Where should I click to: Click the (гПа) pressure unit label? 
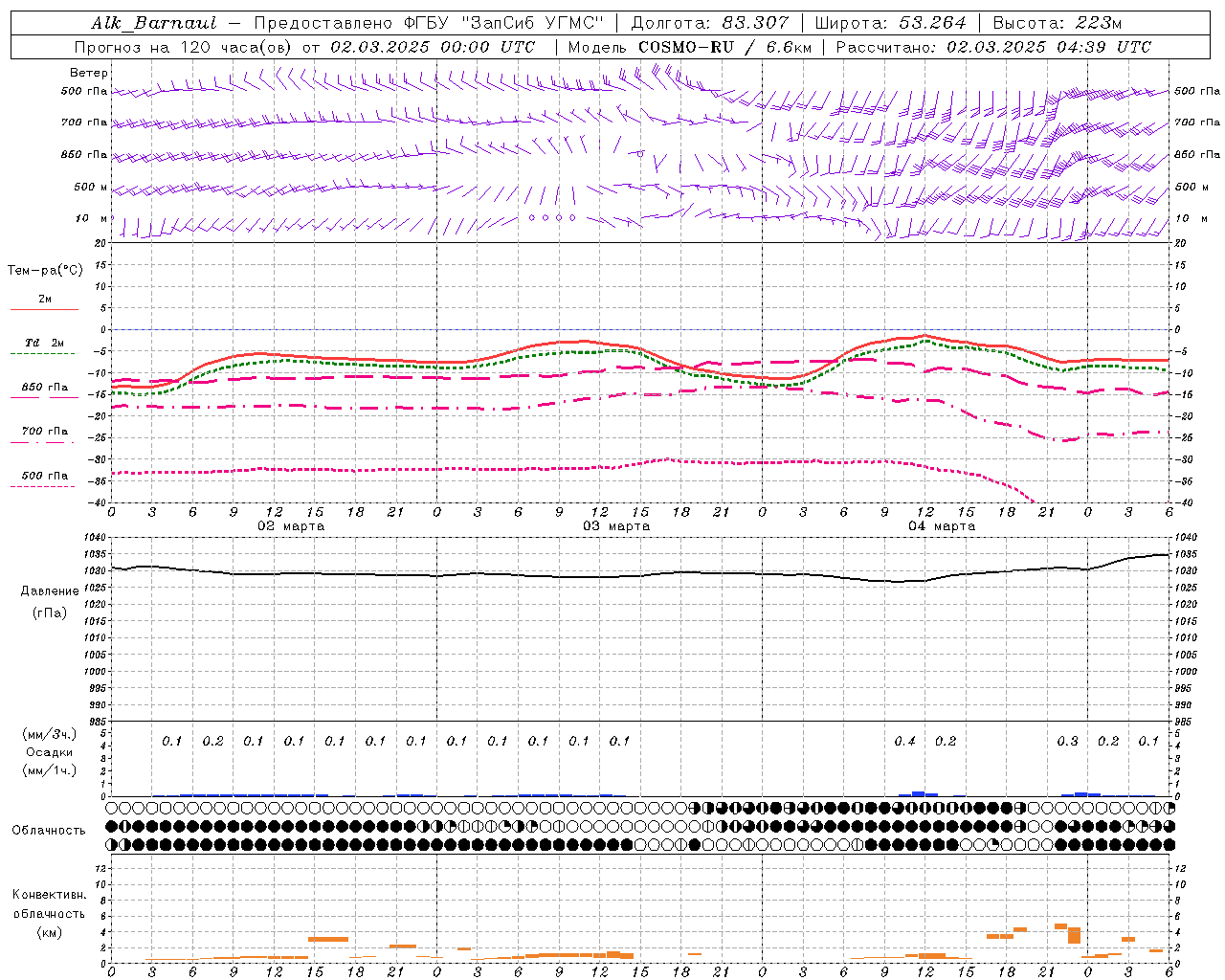point(50,612)
